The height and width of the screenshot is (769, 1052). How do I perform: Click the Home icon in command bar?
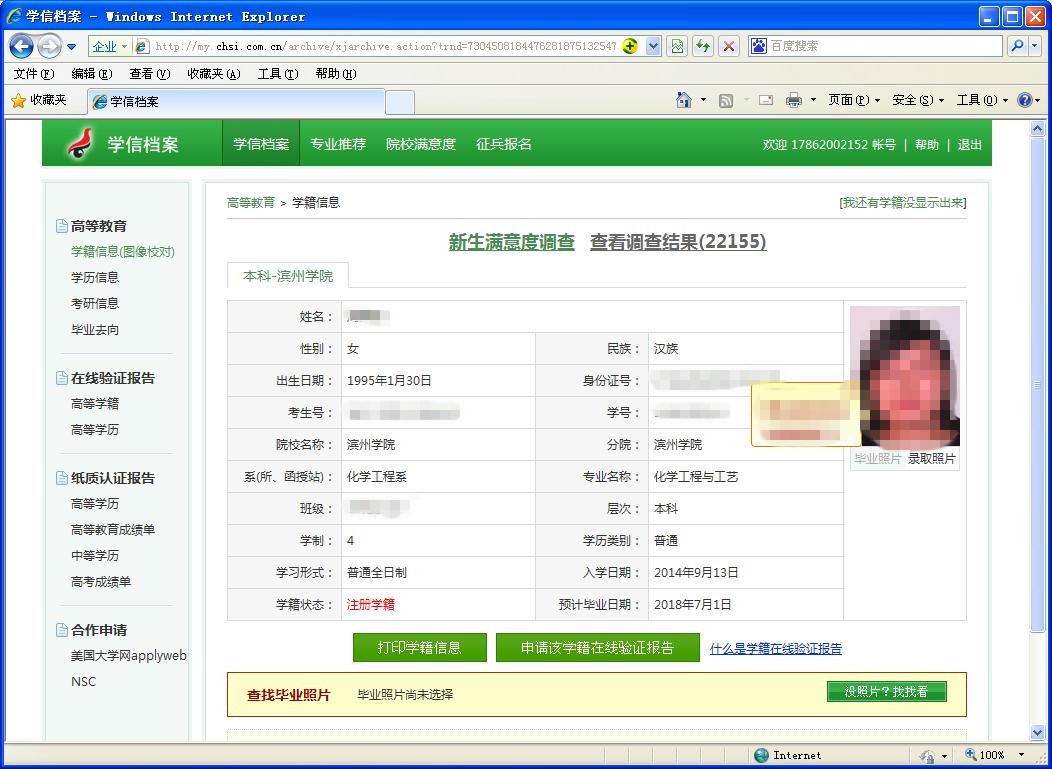click(684, 100)
